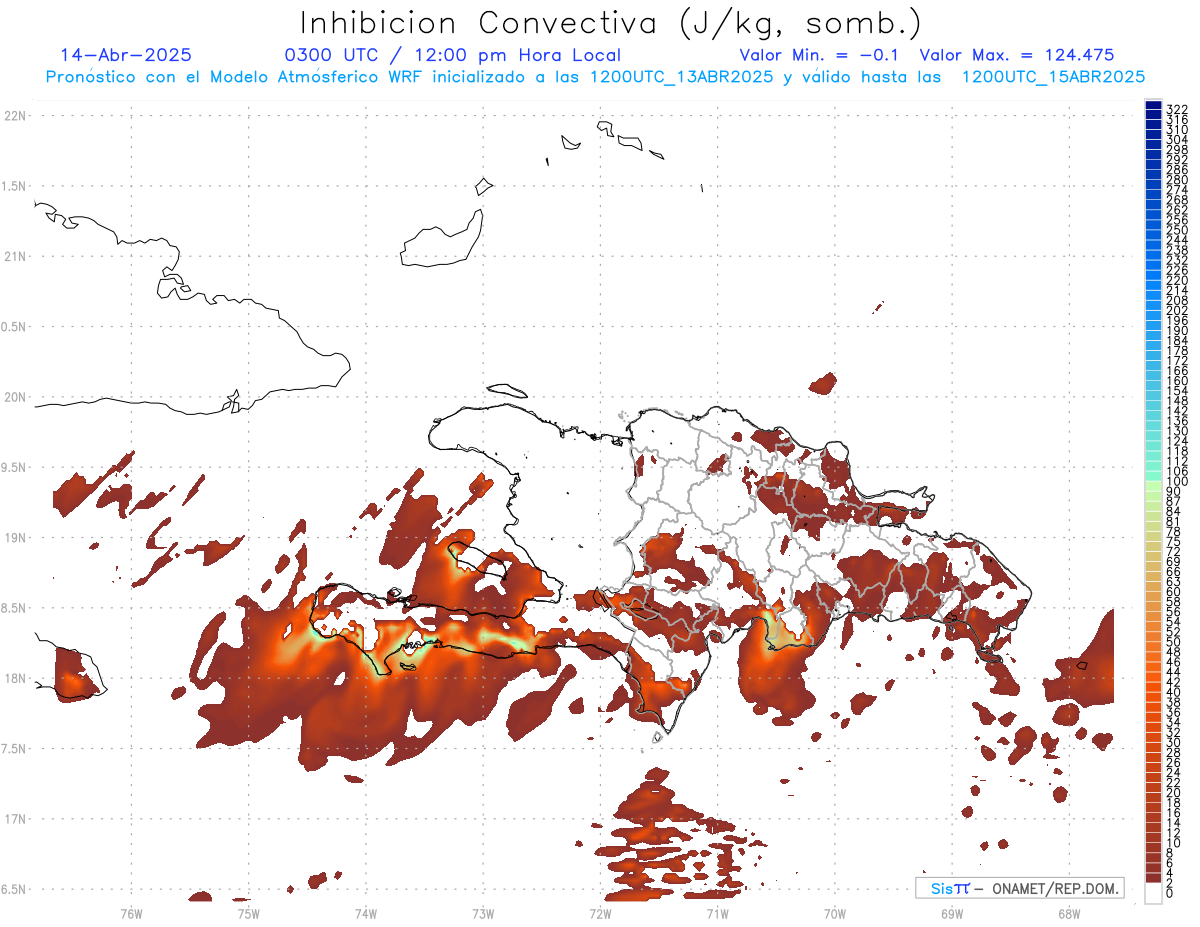
Task: Click the "Valor Min. = -0.1" text
Action: (821, 56)
